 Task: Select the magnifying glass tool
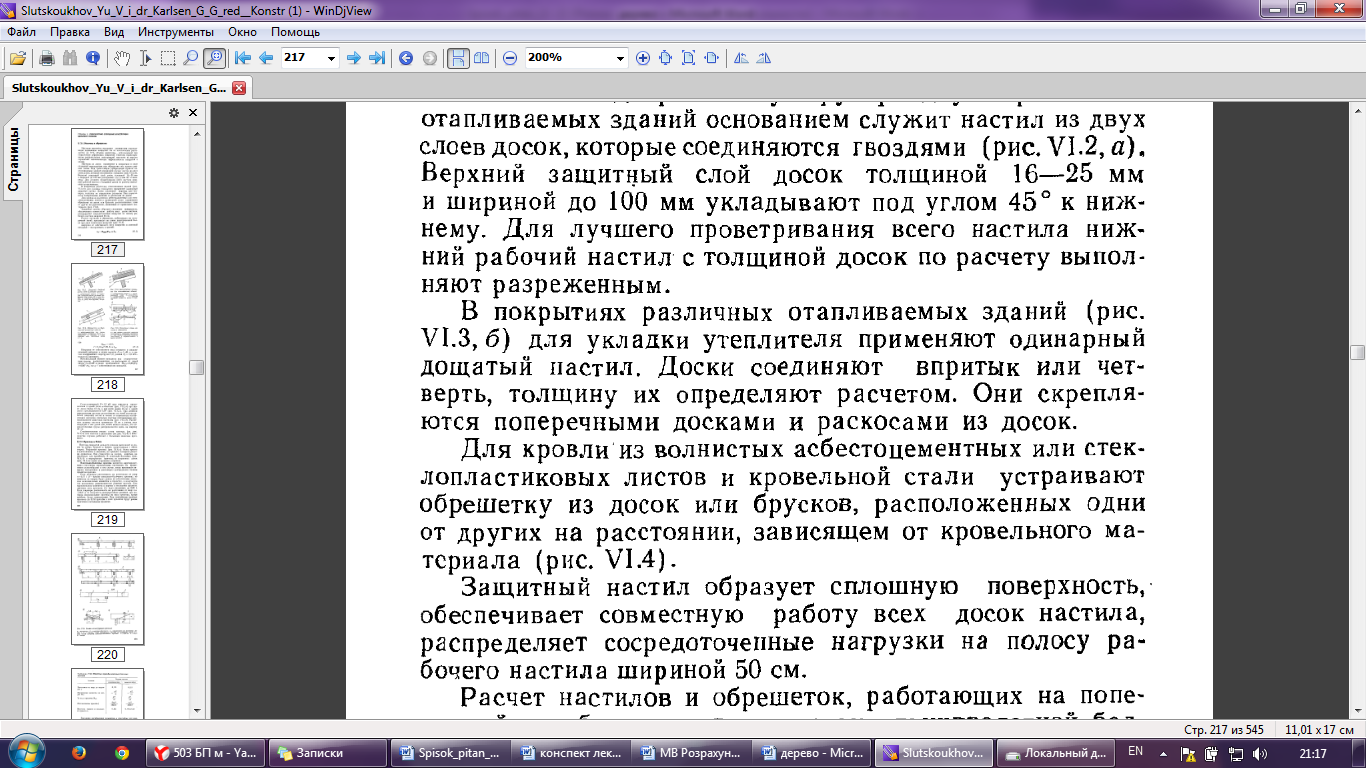(190, 58)
